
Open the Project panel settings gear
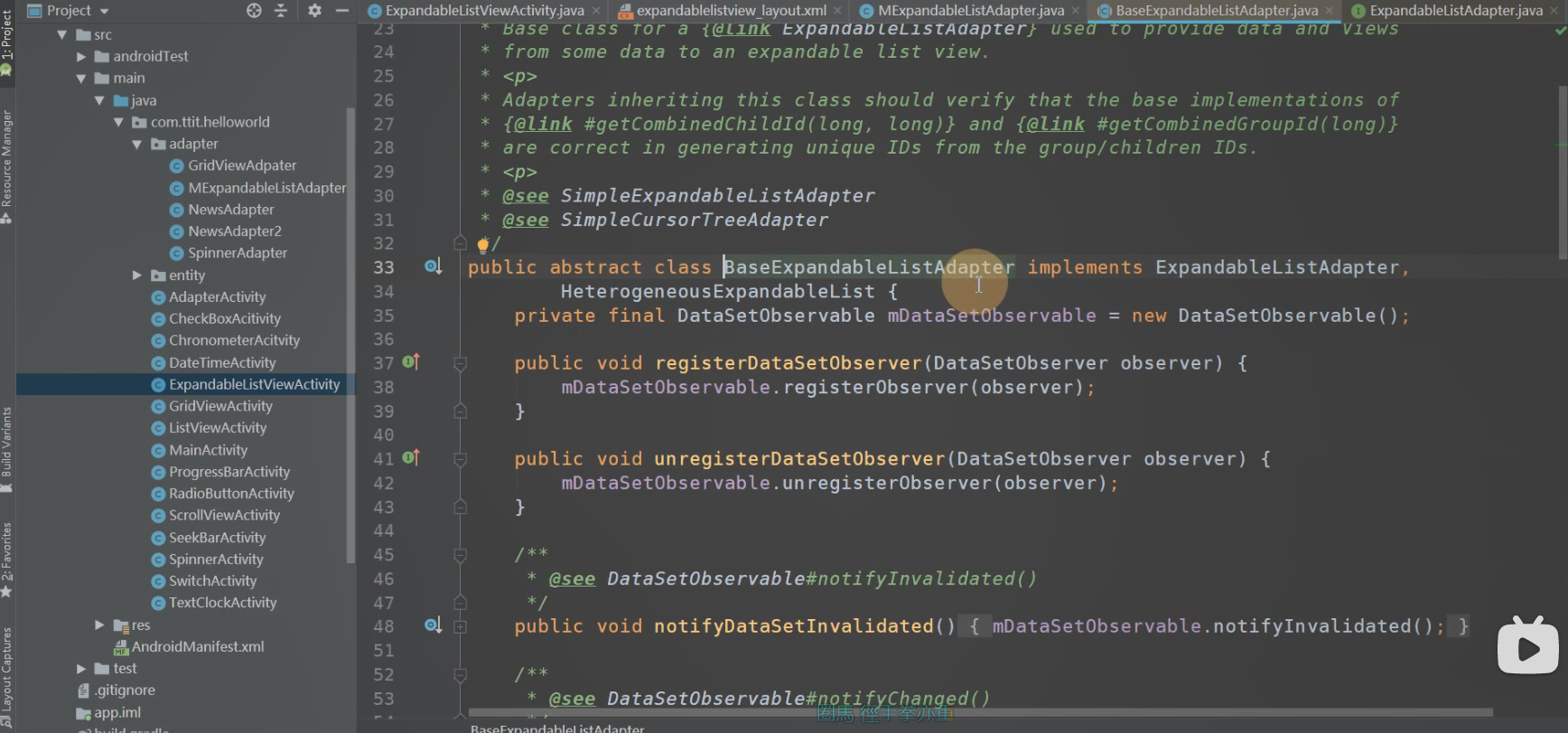(314, 11)
